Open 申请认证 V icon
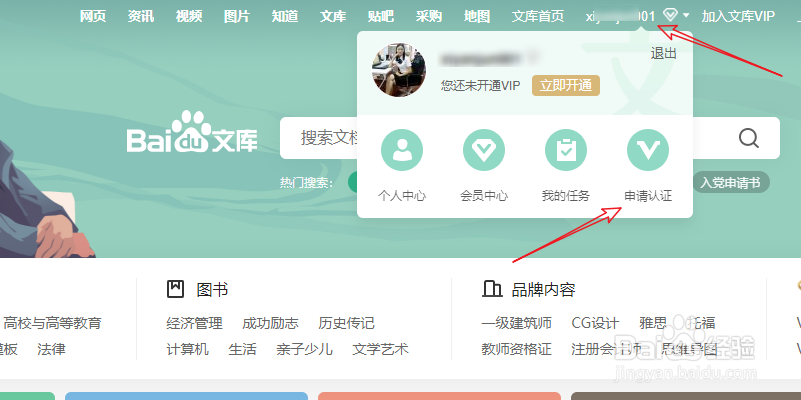The height and width of the screenshot is (400, 801). (648, 150)
